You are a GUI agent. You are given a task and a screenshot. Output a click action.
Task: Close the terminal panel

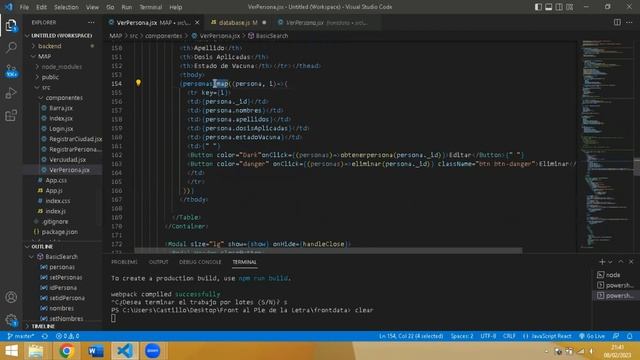631,262
